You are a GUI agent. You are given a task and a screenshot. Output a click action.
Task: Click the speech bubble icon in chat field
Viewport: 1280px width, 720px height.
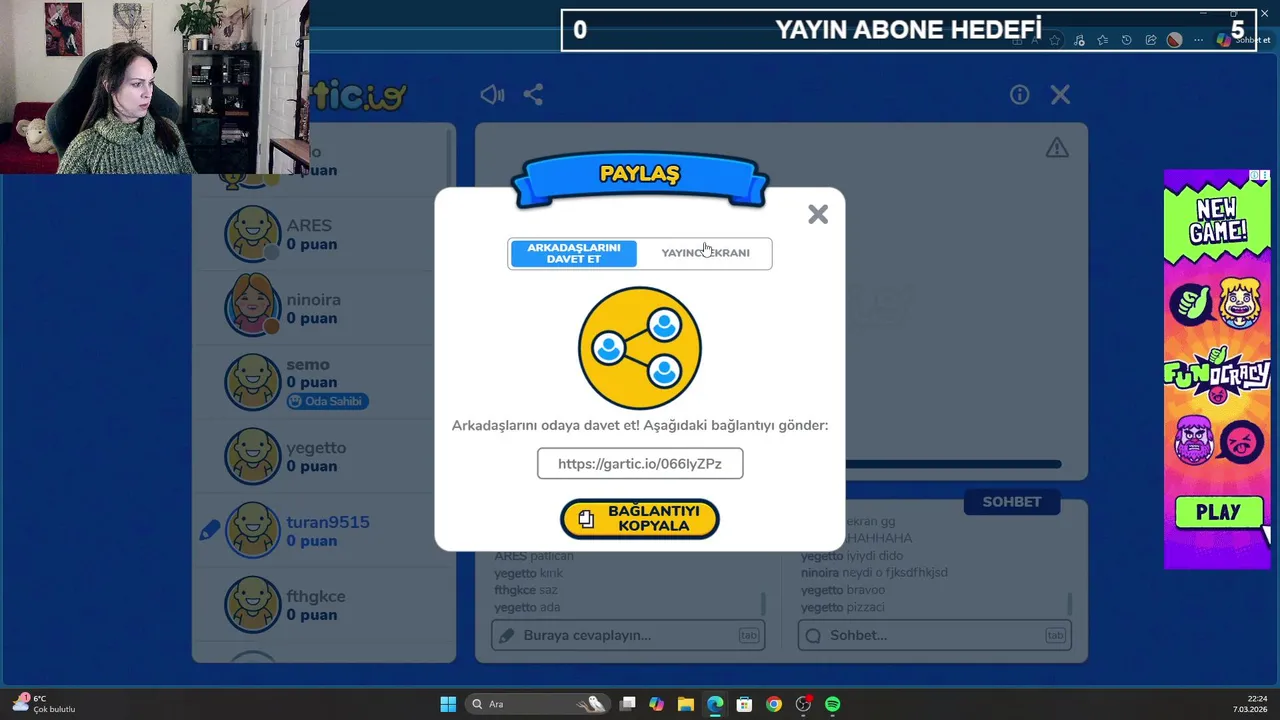pyautogui.click(x=813, y=635)
